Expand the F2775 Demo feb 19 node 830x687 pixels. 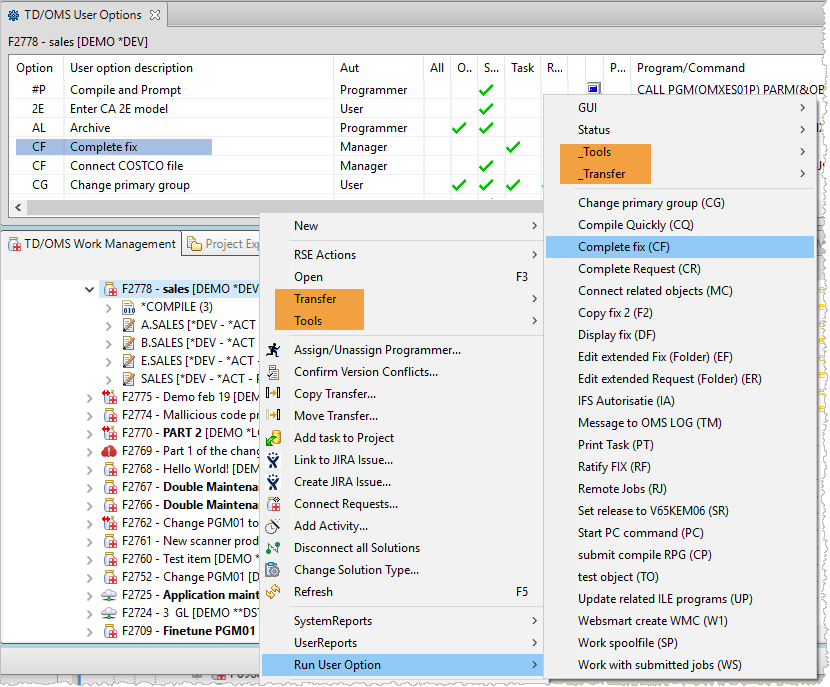coord(92,397)
